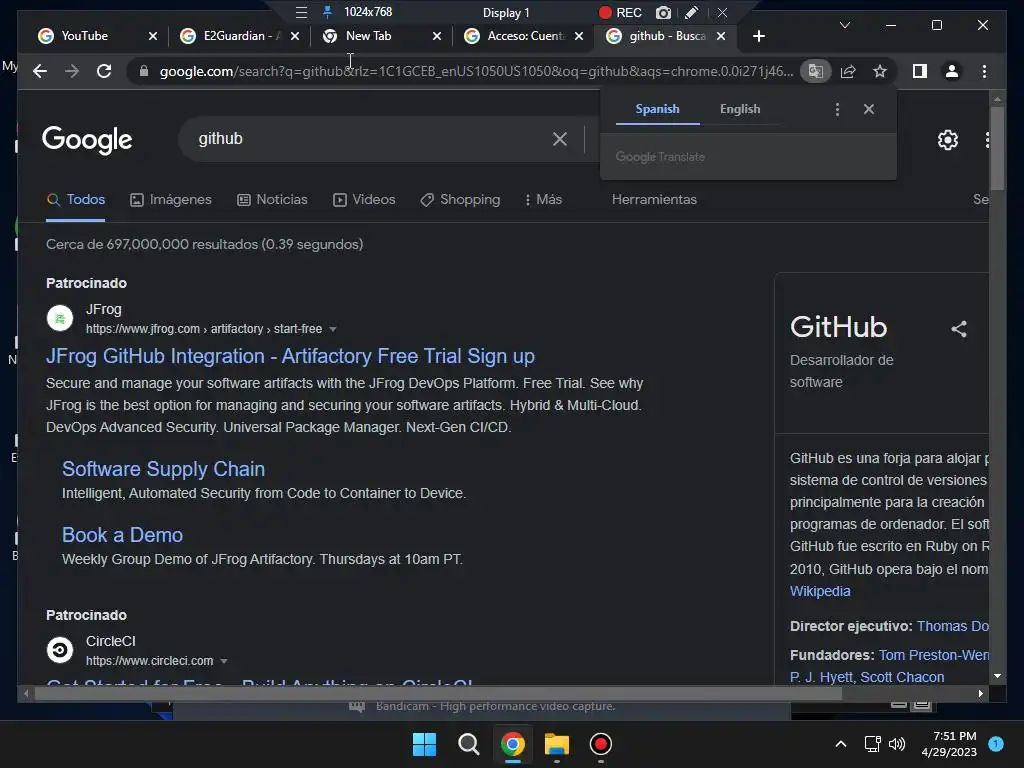Open the tab search dropdown
1024x768 pixels.
point(844,25)
